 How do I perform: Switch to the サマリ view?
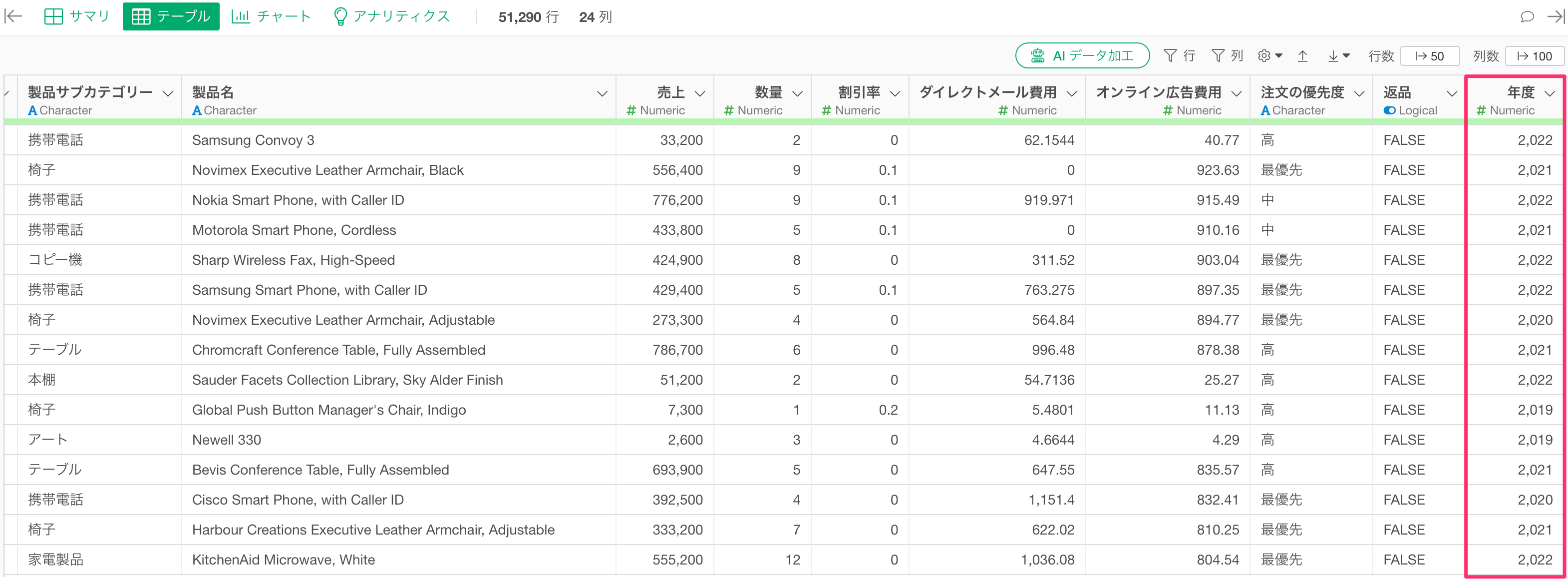tap(77, 16)
